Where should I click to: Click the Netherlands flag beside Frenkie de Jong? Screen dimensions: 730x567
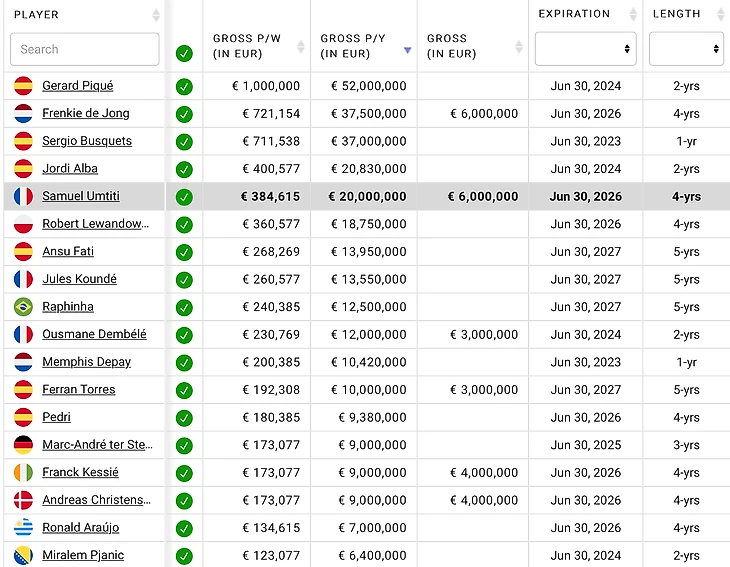[x=23, y=114]
